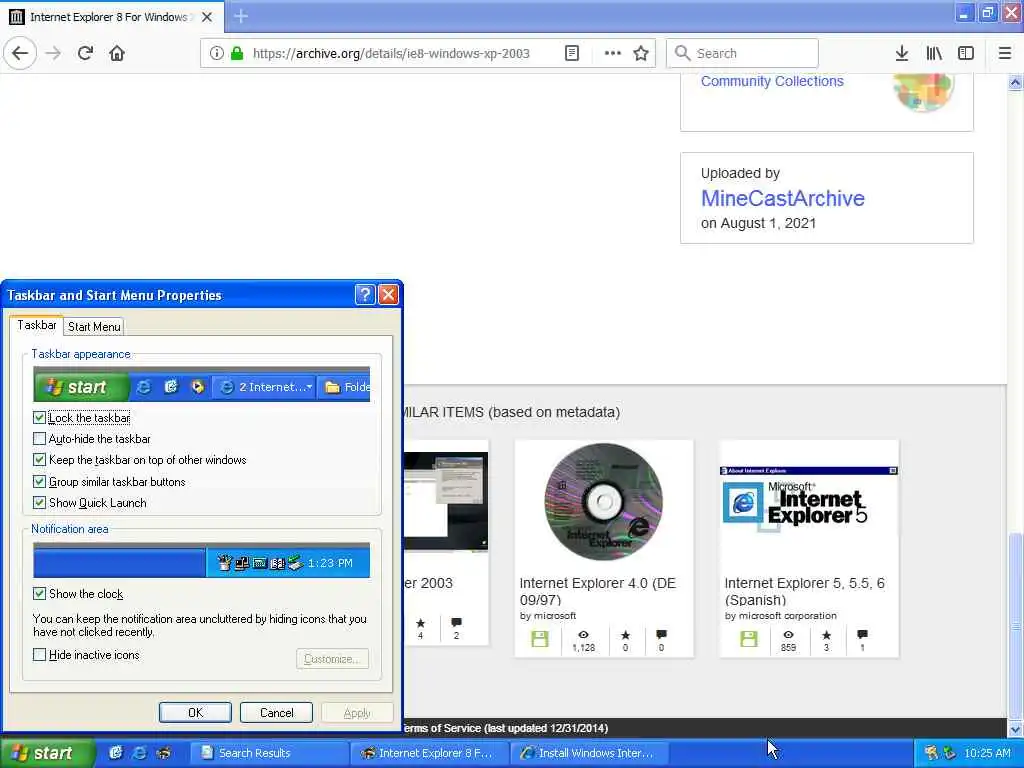Show site information icon in address bar

216,54
